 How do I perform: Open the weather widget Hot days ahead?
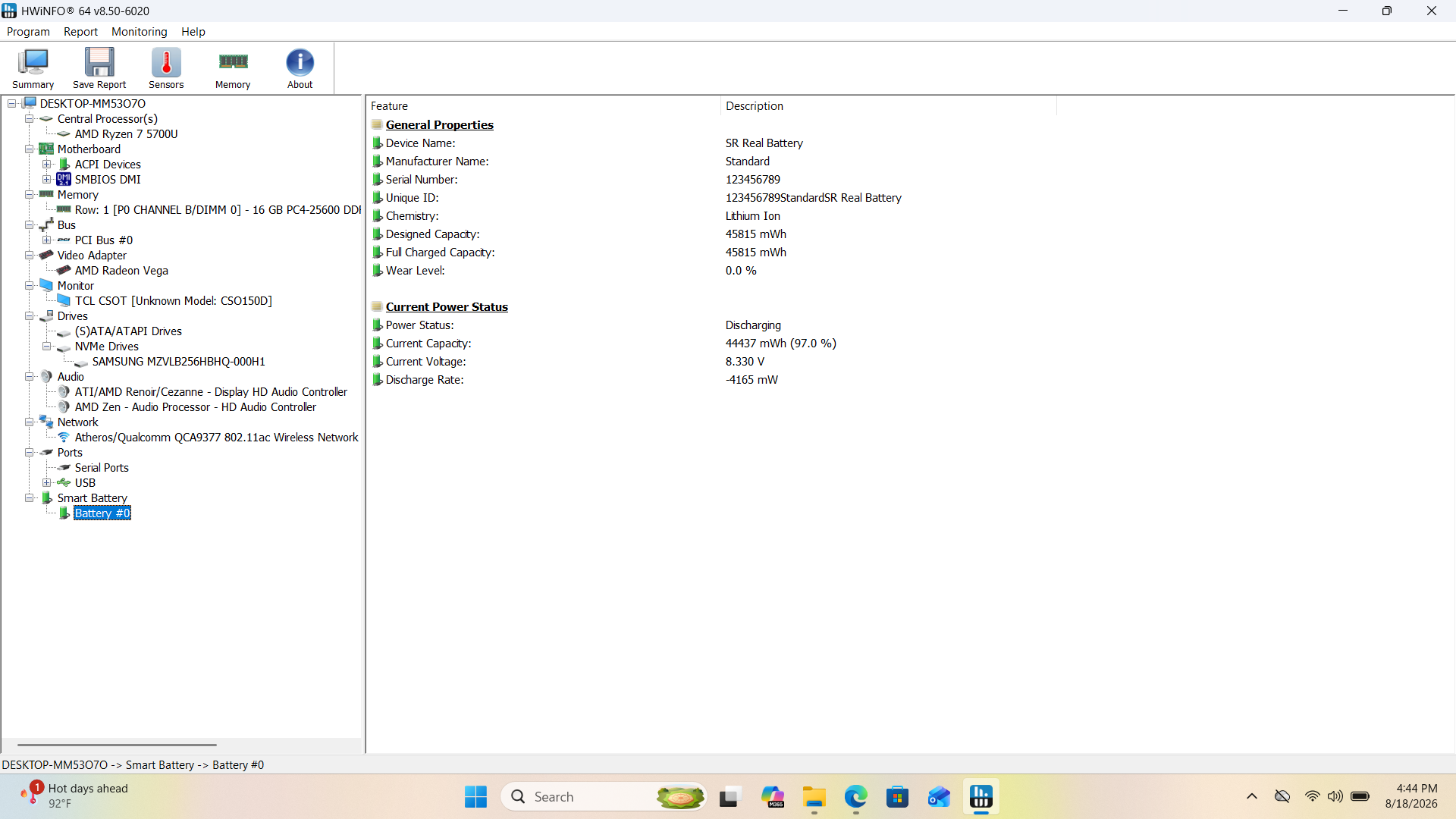click(x=76, y=796)
